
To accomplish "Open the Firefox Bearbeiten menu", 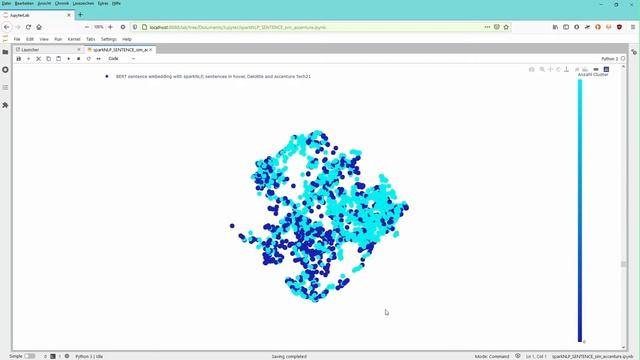I will tap(24, 3).
